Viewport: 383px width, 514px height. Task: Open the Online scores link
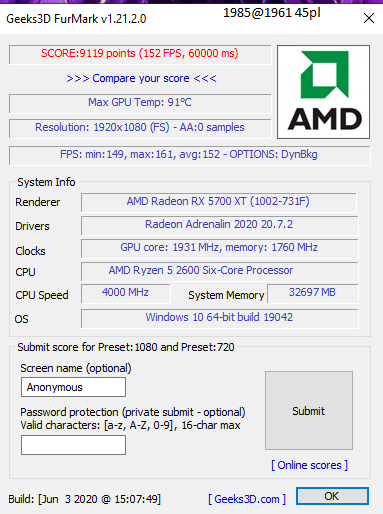(x=309, y=465)
